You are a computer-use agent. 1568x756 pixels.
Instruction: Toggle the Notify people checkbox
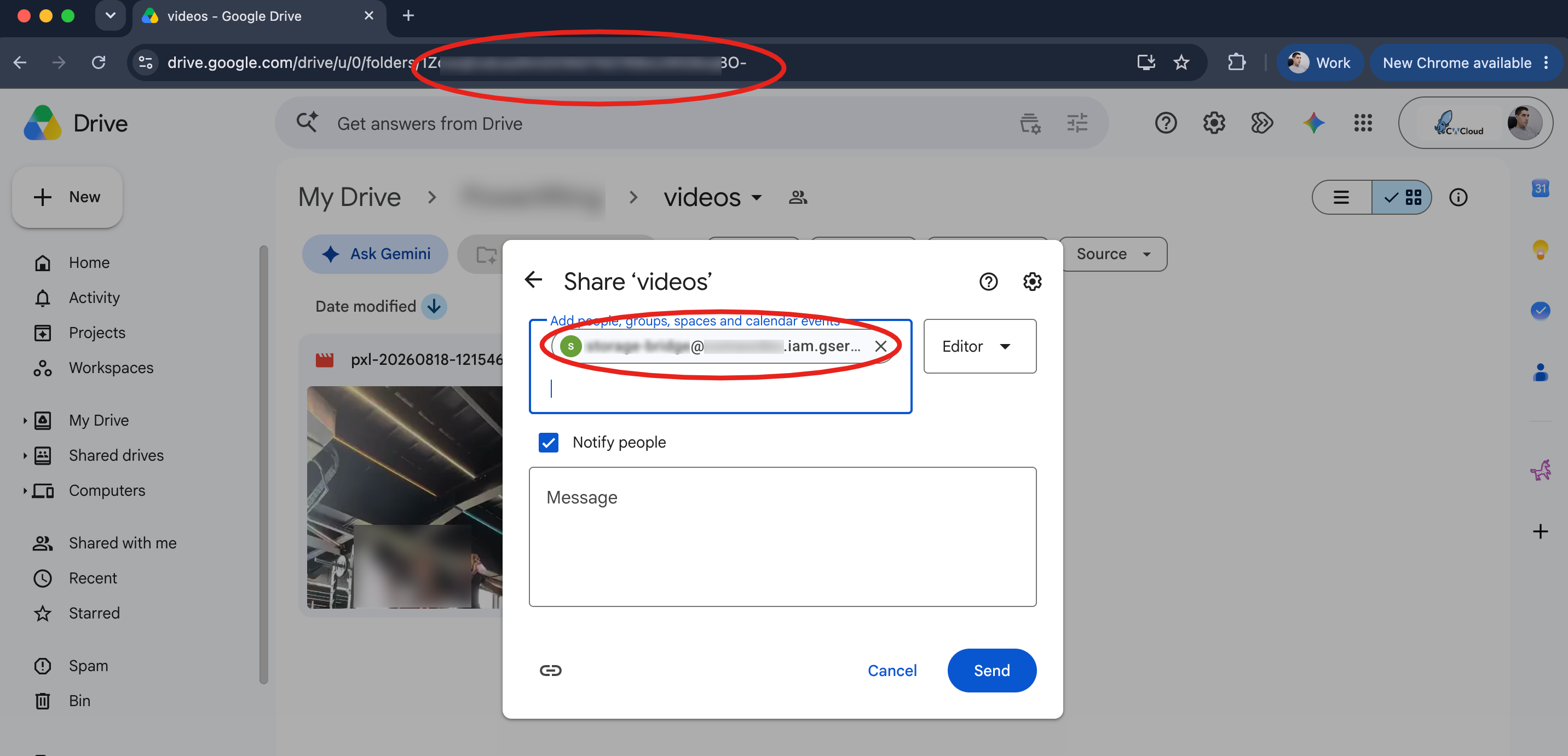point(549,442)
